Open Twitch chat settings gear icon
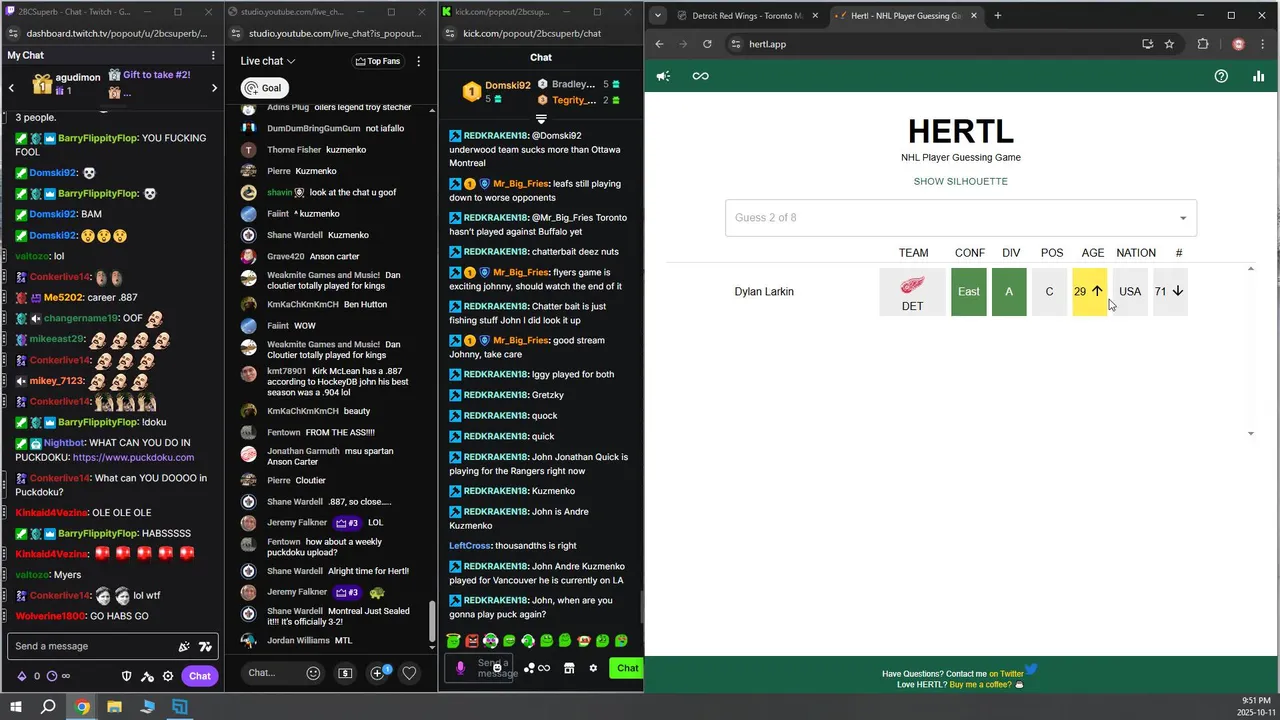The height and width of the screenshot is (720, 1280). [x=168, y=676]
